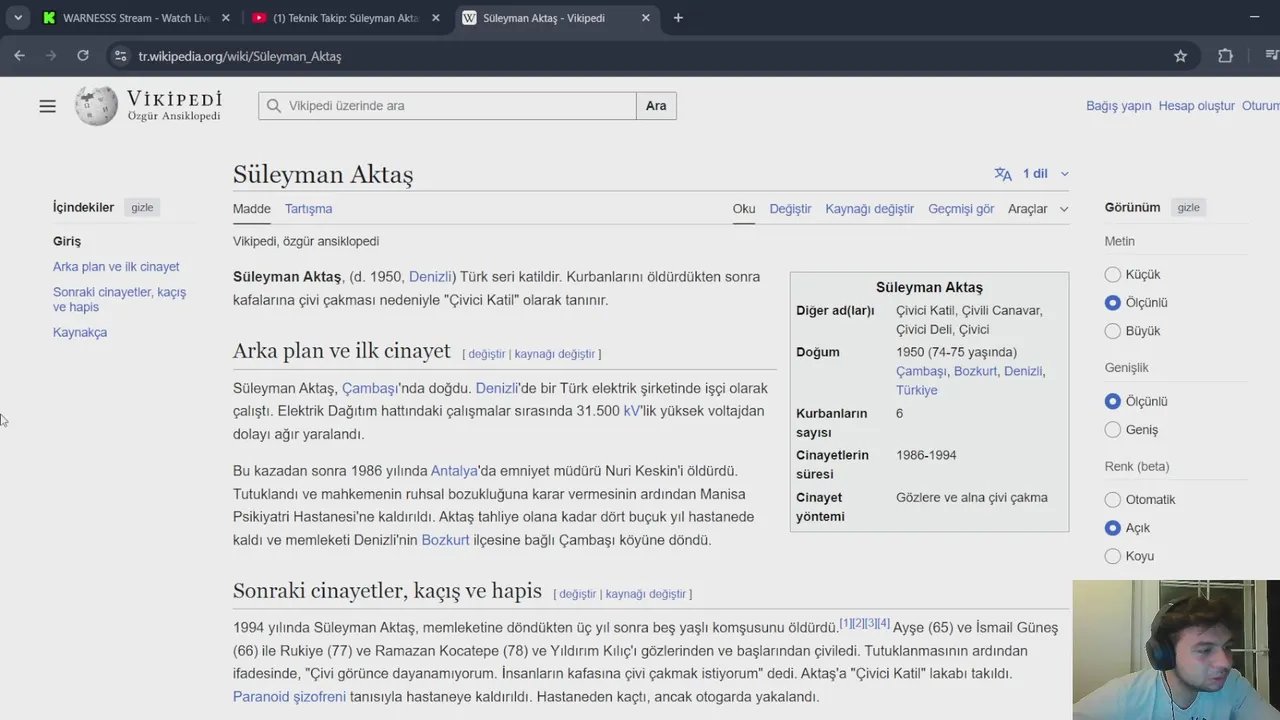
Task: Click değiştir beside Arka plan heading
Action: (x=487, y=354)
